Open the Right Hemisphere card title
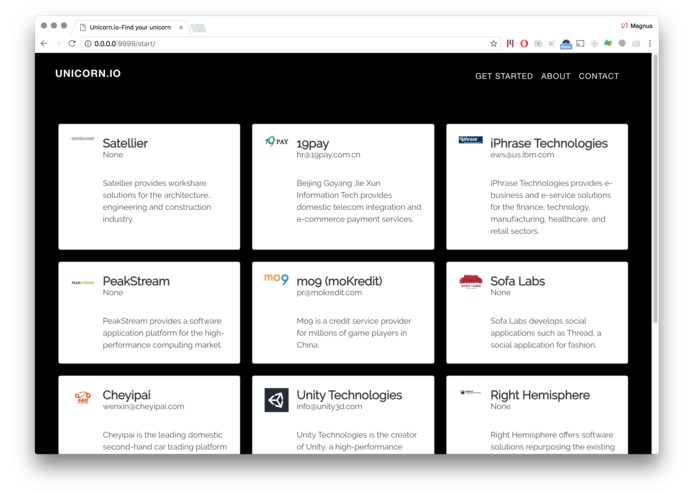Image resolution: width=695 pixels, height=494 pixels. 540,395
